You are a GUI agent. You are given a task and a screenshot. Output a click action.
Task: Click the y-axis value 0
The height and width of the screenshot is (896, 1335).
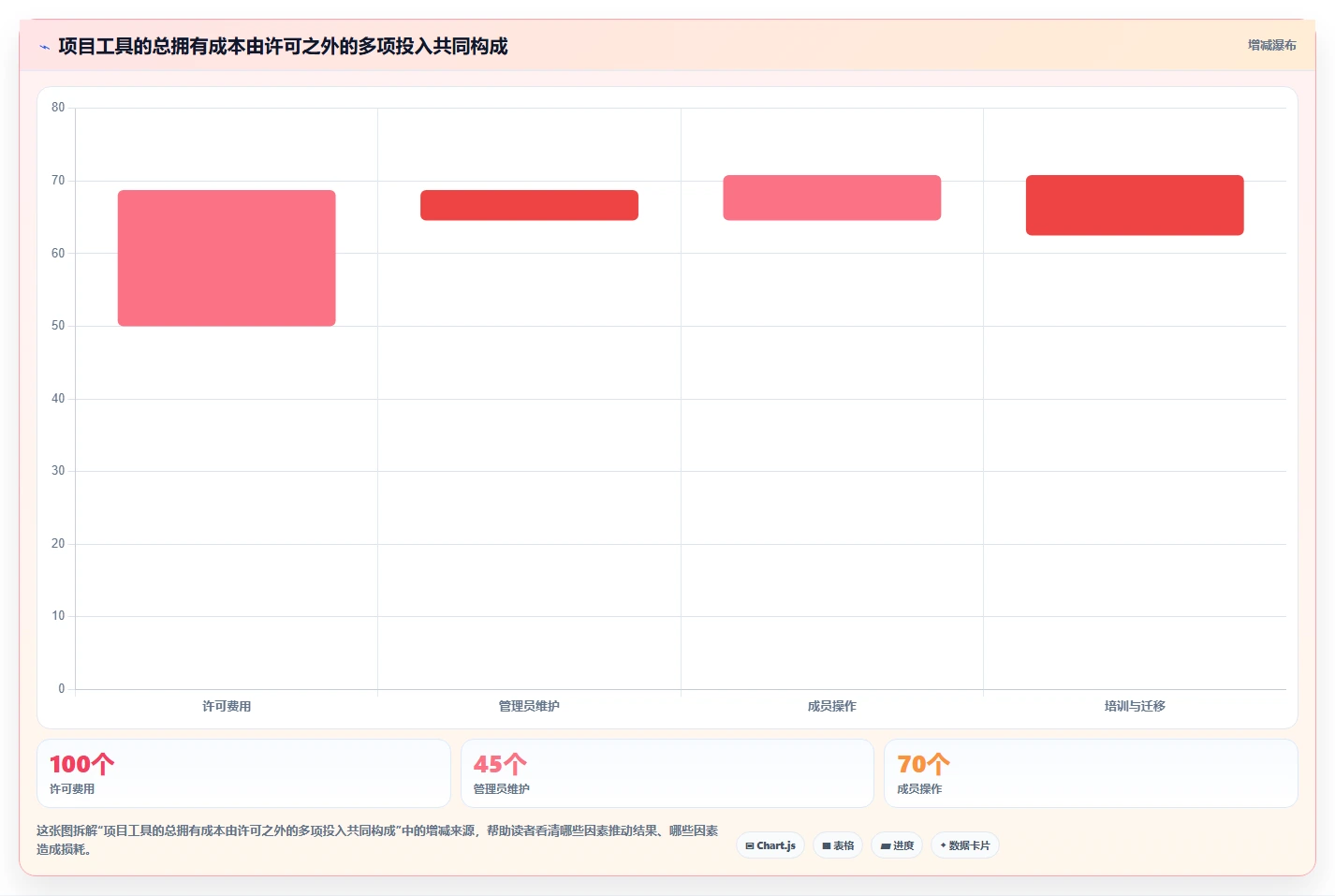[x=62, y=689]
